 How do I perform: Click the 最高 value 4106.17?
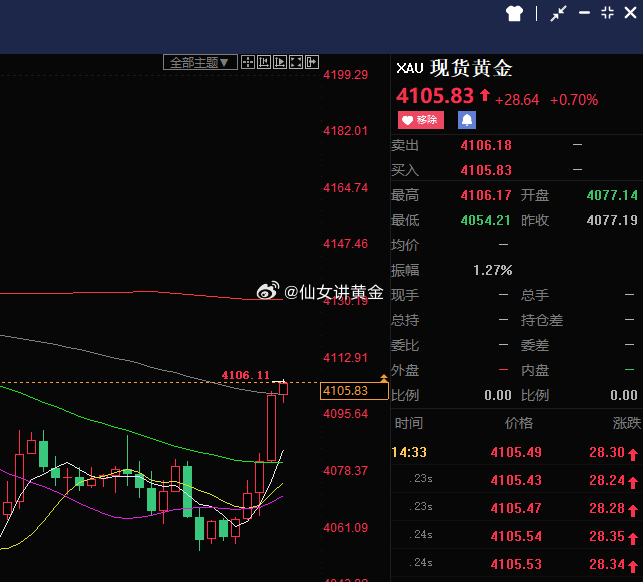click(486, 195)
